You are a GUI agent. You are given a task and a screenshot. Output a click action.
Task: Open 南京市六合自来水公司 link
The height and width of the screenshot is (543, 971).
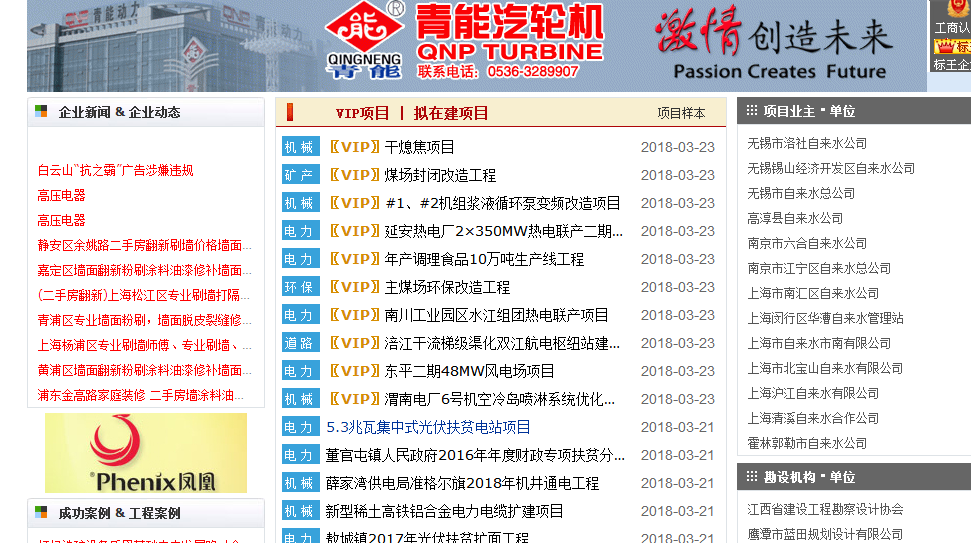[x=807, y=243]
